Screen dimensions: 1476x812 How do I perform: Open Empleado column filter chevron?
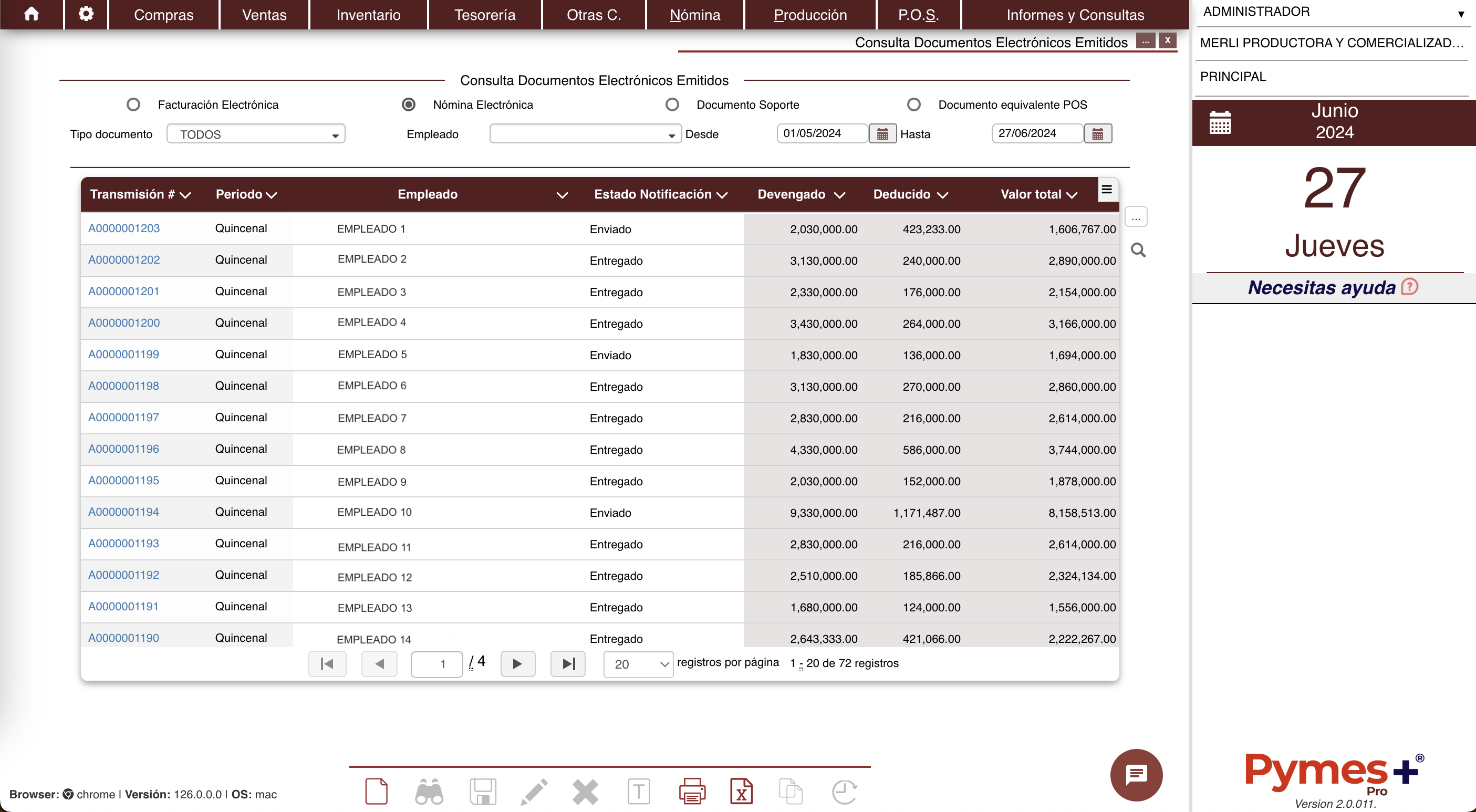click(x=562, y=195)
